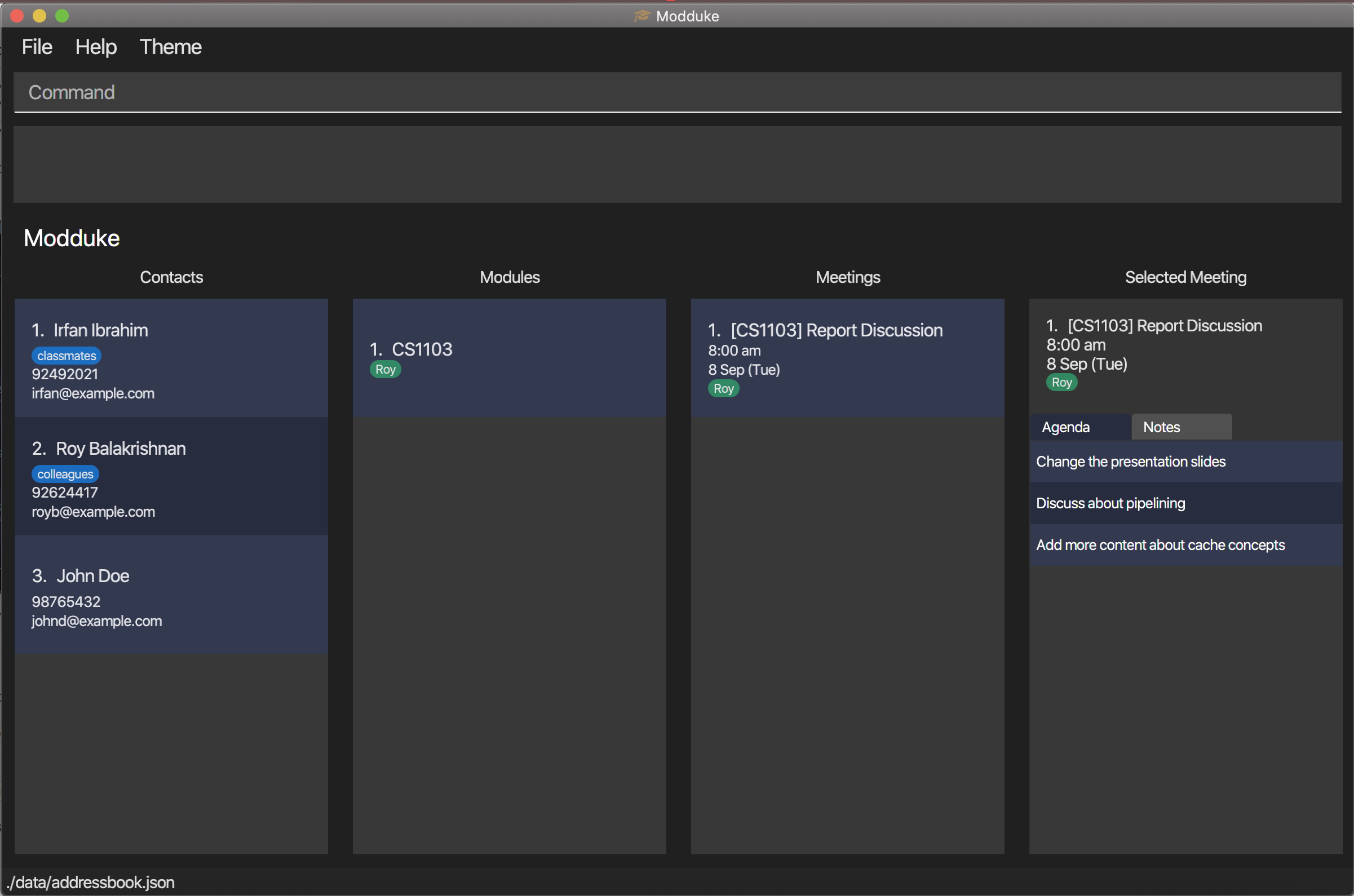This screenshot has width=1354, height=896.
Task: Click the Roy tag in Meetings list
Action: [x=723, y=389]
